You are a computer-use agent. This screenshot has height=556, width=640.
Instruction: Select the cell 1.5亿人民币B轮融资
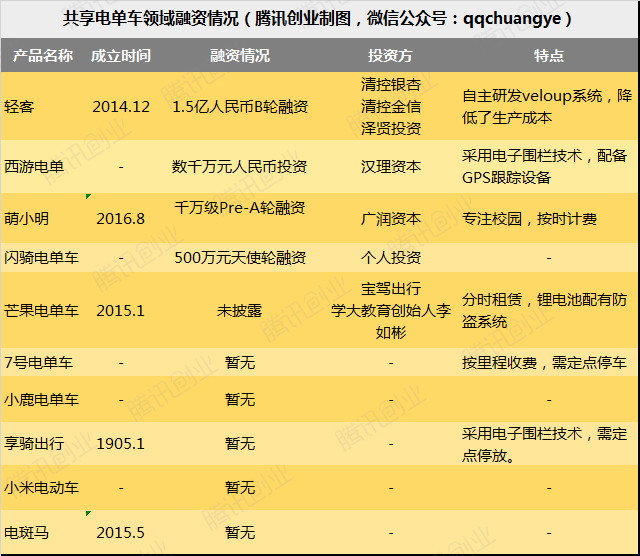coord(240,107)
